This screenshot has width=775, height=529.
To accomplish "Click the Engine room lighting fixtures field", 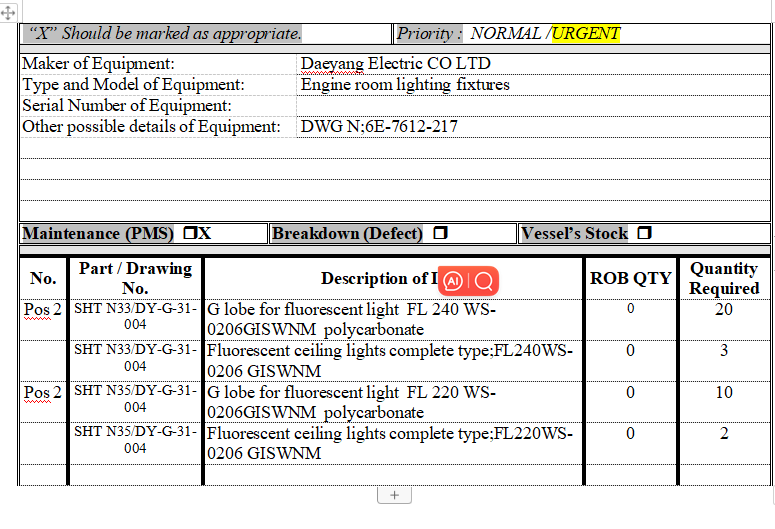I will [x=405, y=85].
